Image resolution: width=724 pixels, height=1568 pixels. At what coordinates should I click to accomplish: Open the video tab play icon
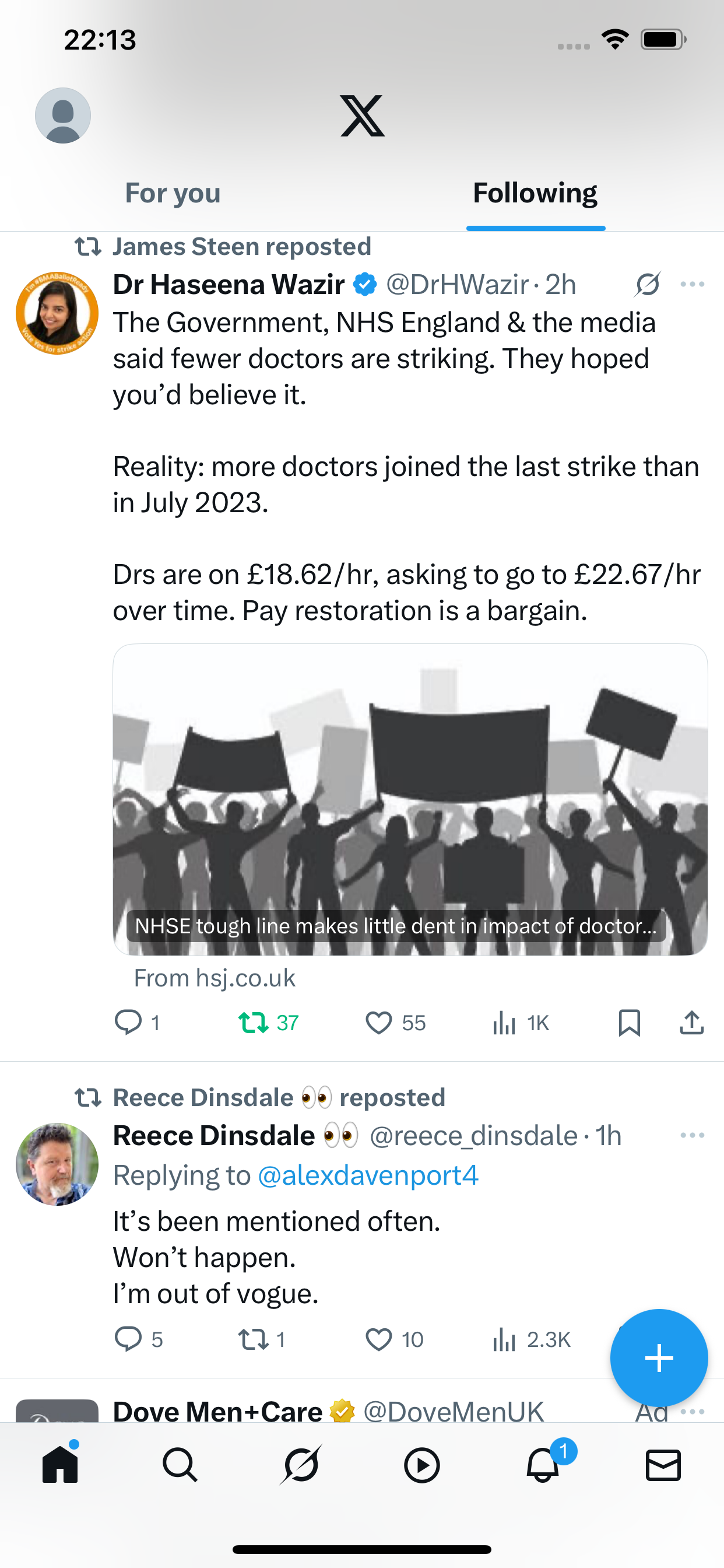[x=421, y=1465]
